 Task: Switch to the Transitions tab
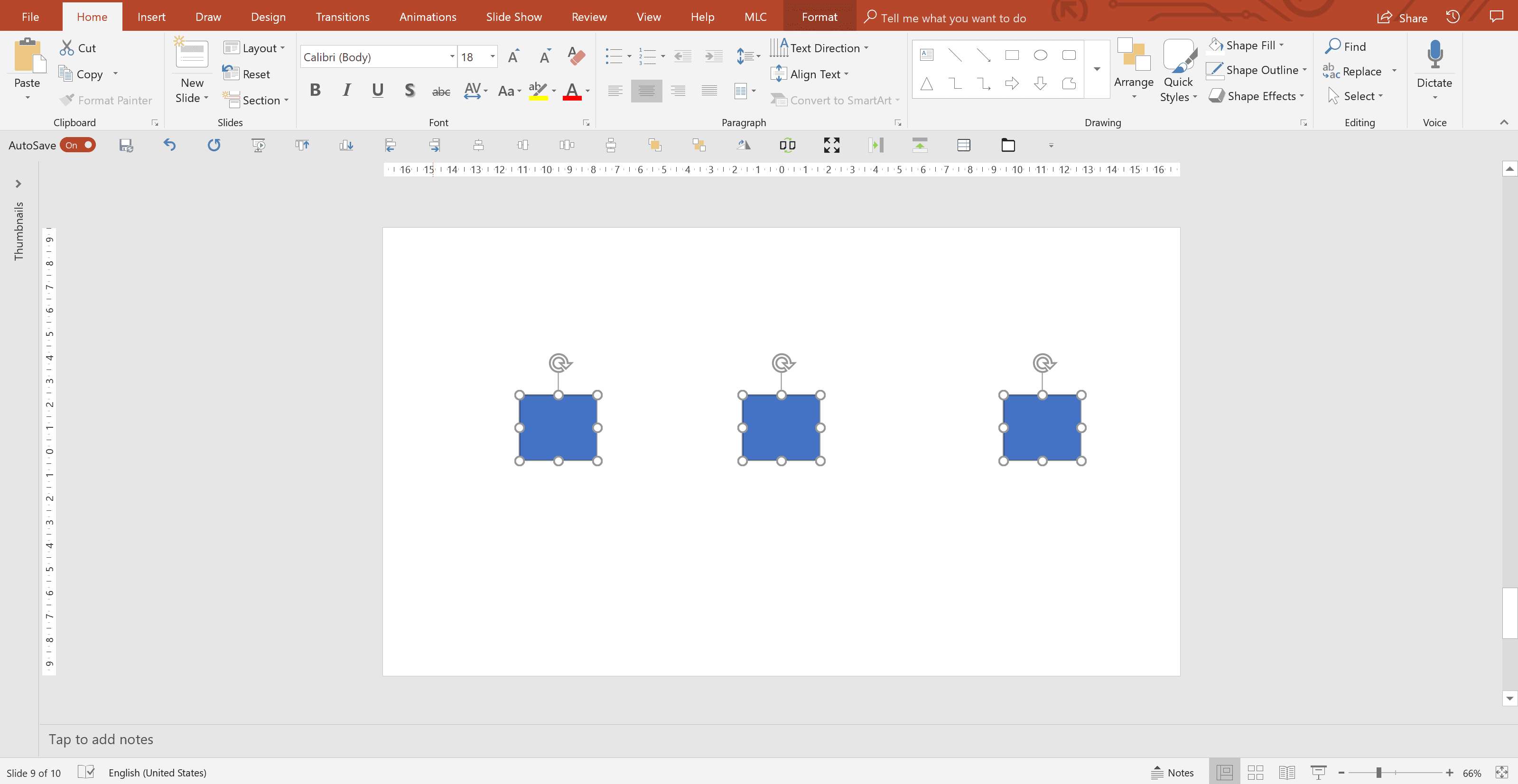pos(343,17)
